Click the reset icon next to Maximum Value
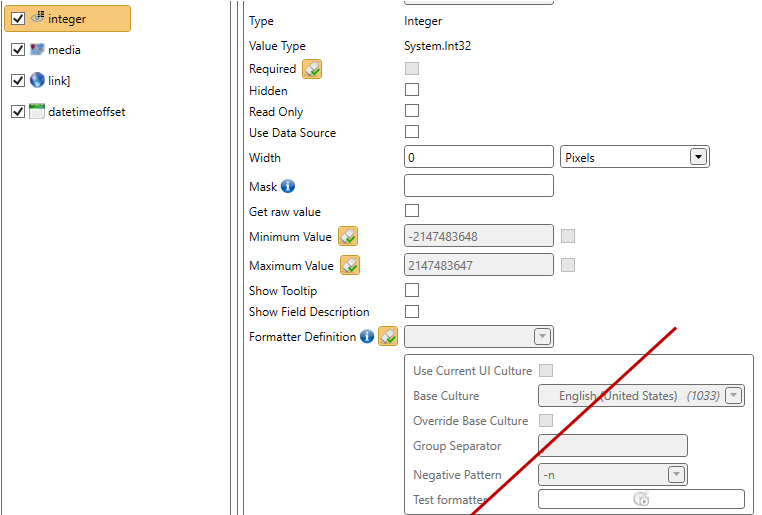 [350, 265]
